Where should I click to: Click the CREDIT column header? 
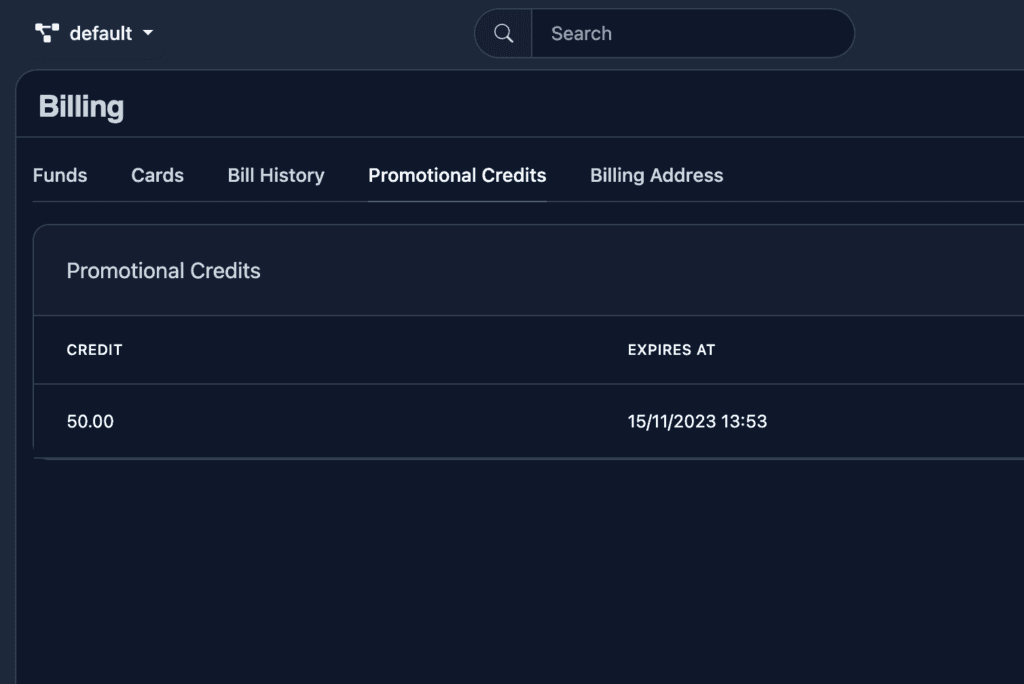click(94, 350)
